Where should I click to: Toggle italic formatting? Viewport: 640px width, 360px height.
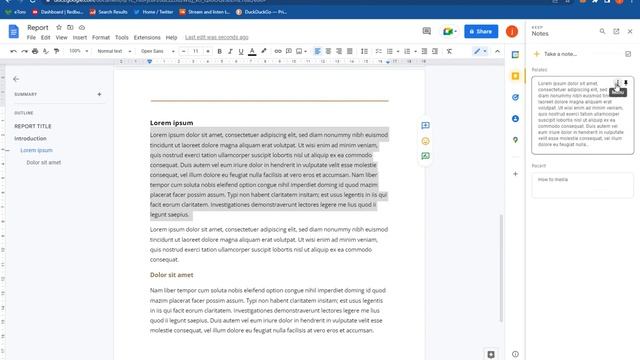pos(230,51)
